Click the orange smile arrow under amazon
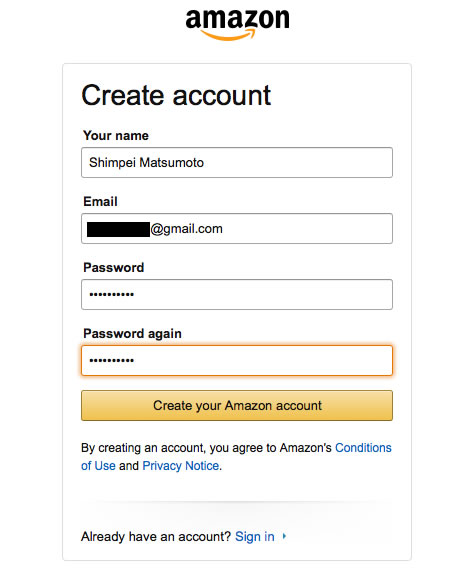The height and width of the screenshot is (577, 457). (x=228, y=35)
